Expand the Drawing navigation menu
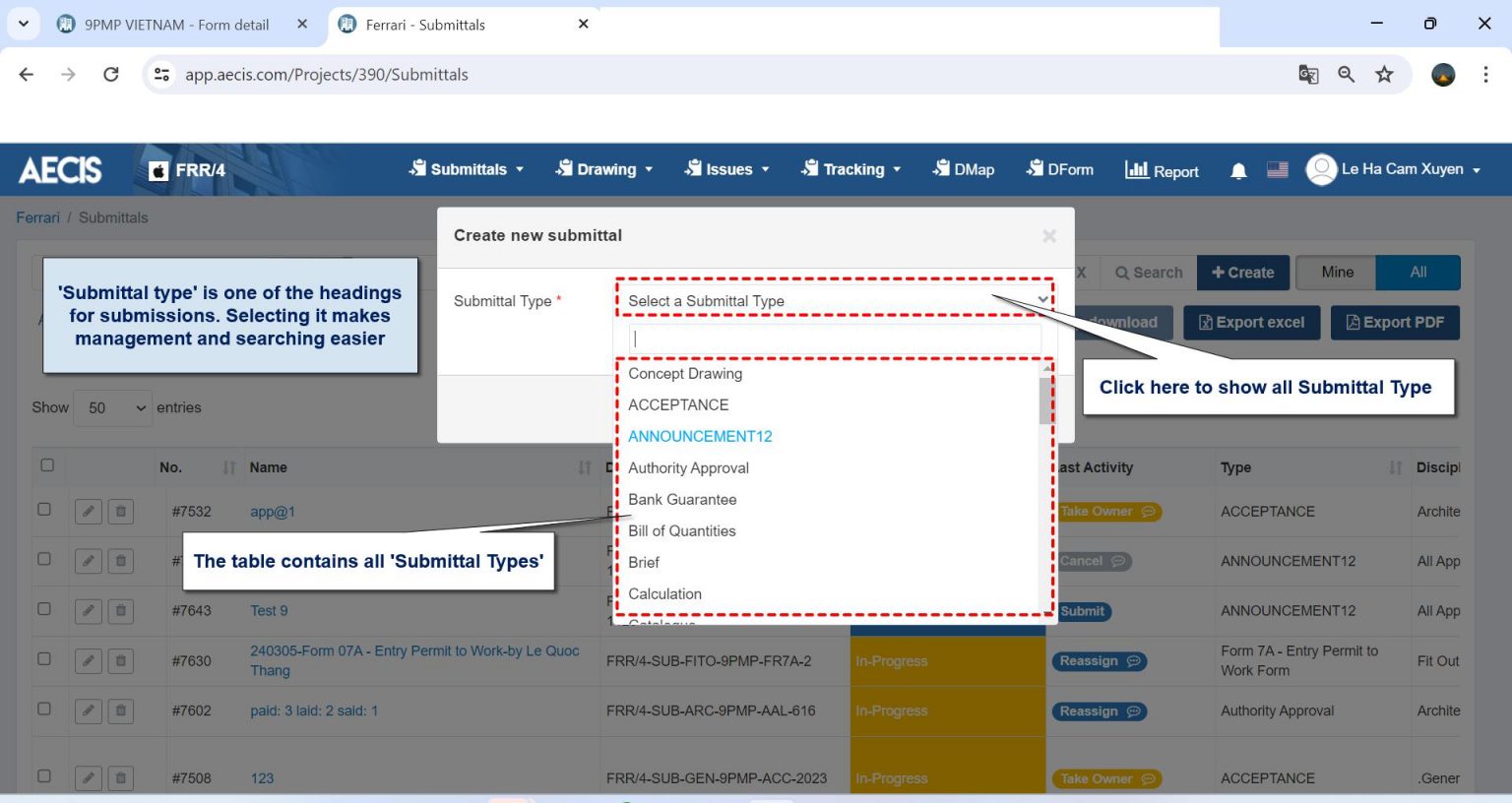Viewport: 1512px width, 803px height. click(604, 169)
